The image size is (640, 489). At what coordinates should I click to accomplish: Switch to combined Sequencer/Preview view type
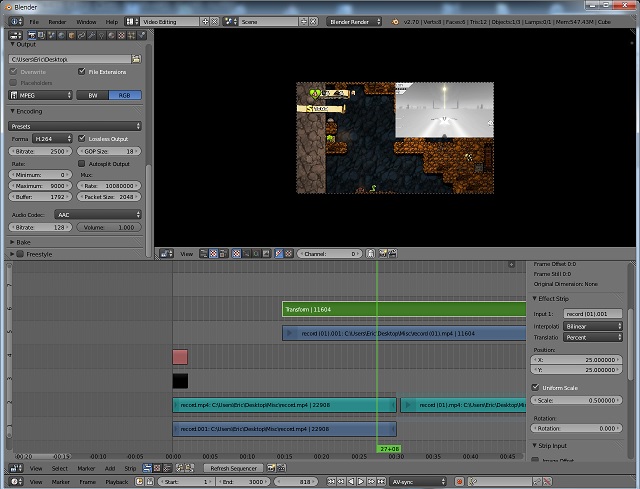(223, 253)
